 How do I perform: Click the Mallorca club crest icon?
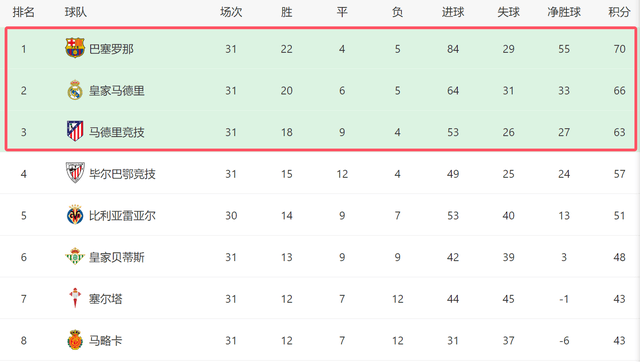click(75, 340)
